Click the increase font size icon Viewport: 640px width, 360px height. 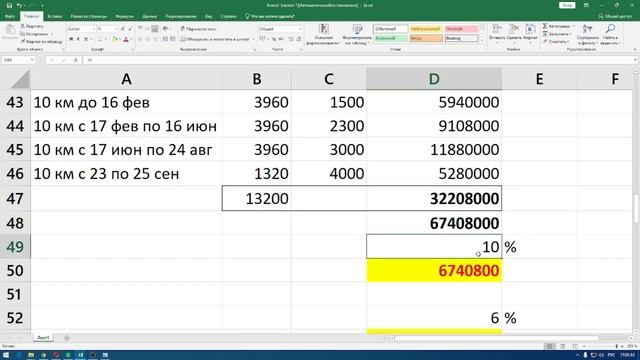point(123,29)
